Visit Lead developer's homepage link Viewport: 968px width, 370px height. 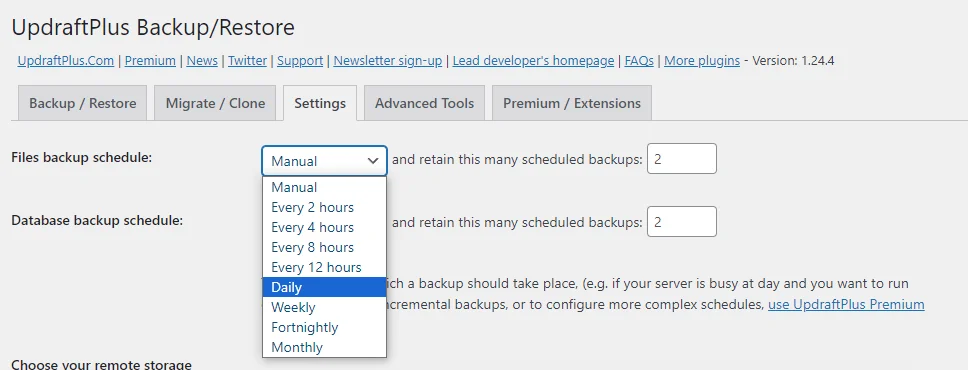tap(533, 61)
